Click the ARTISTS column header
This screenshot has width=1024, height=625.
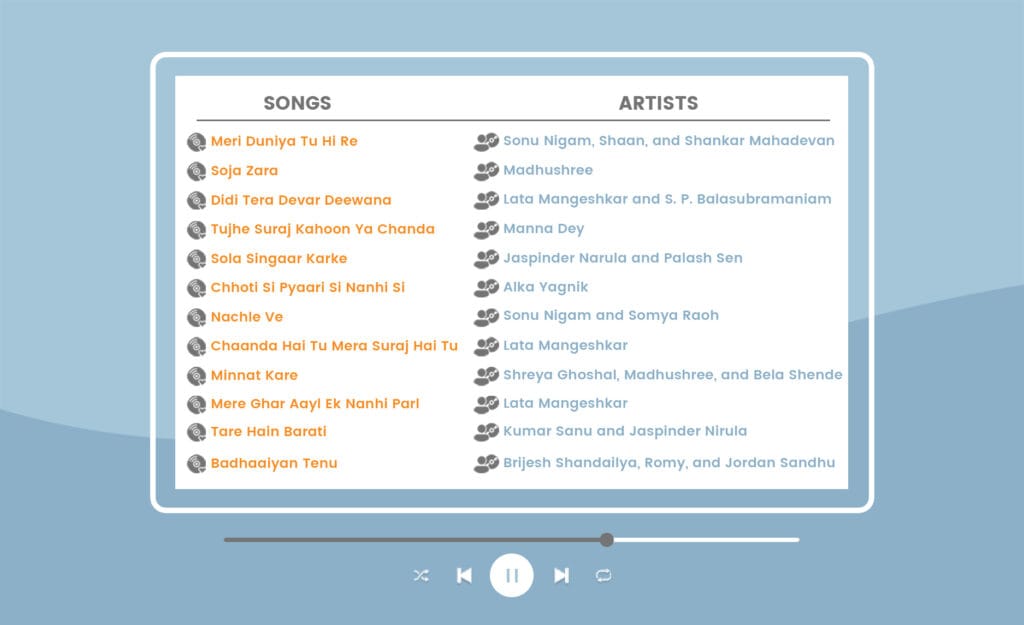coord(658,103)
